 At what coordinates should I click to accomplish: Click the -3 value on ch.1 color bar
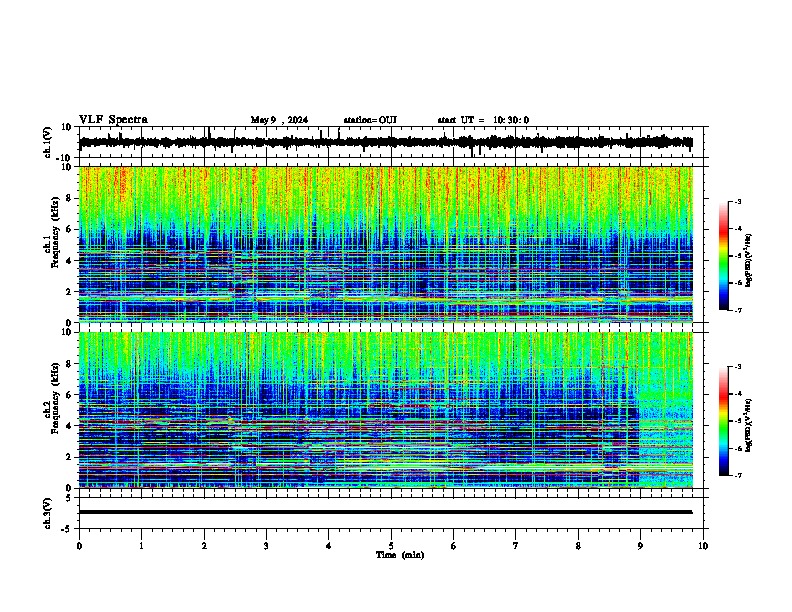[x=738, y=201]
